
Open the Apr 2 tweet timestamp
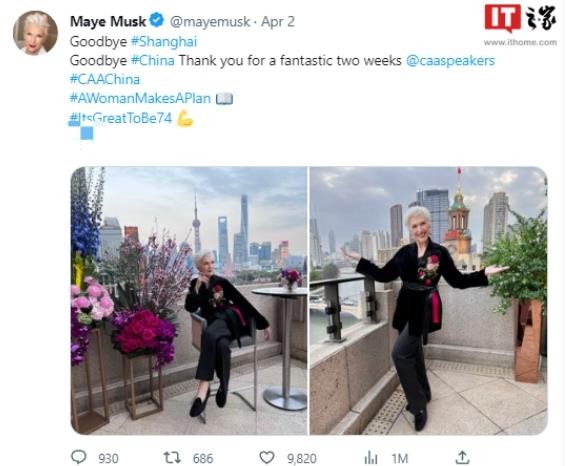(278, 22)
